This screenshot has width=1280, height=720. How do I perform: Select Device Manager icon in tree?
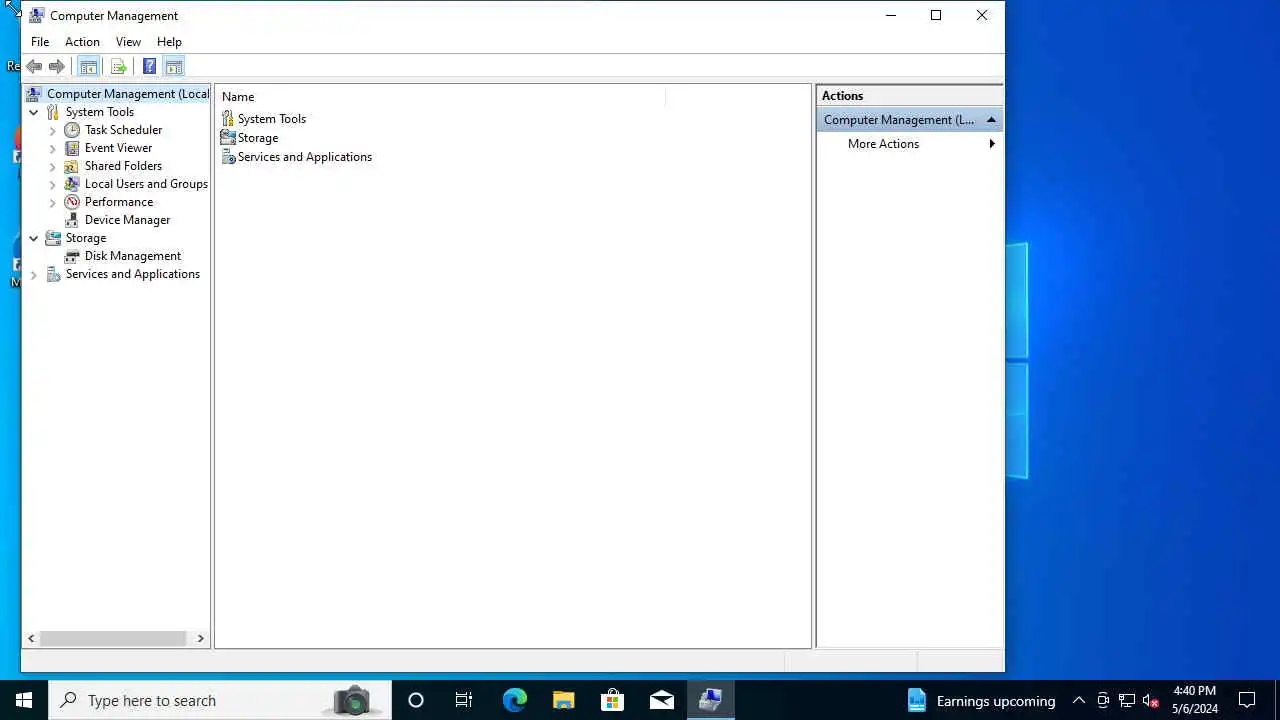pyautogui.click(x=72, y=220)
